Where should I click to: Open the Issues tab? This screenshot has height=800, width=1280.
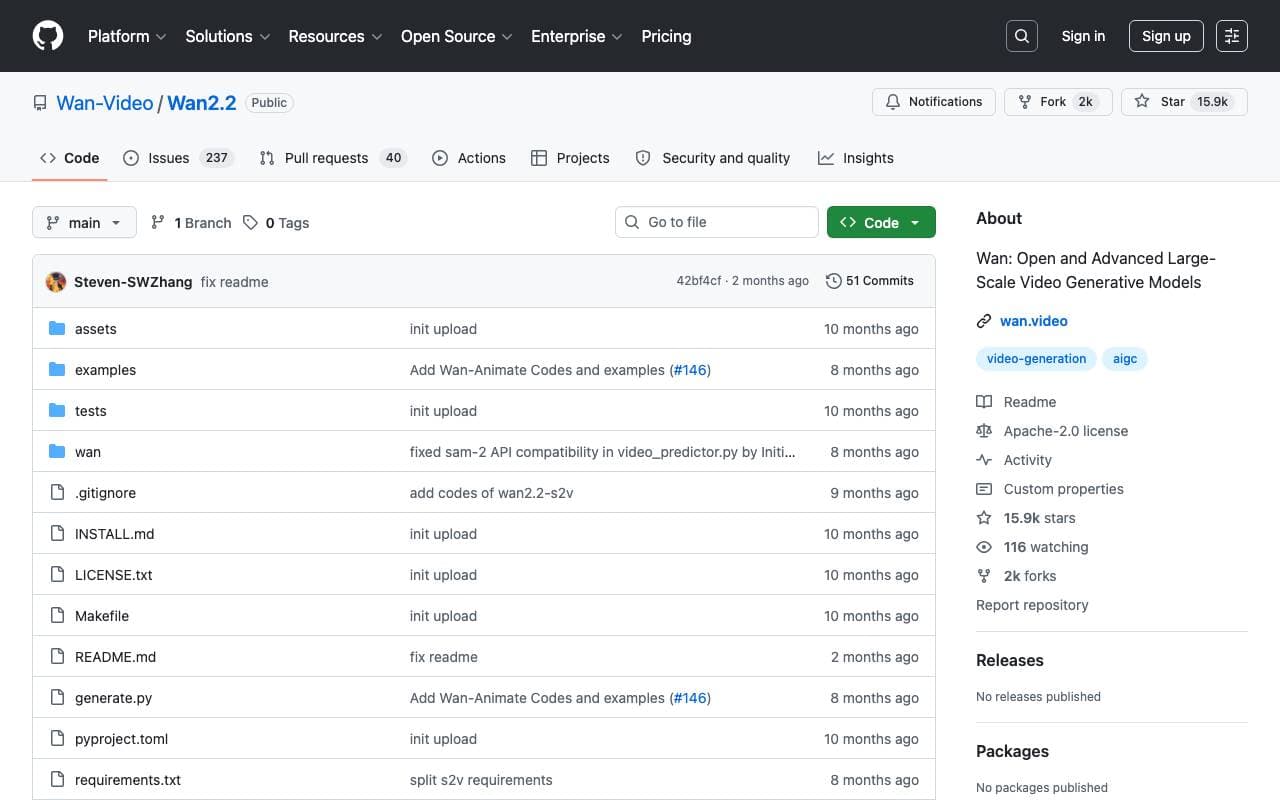pos(178,158)
